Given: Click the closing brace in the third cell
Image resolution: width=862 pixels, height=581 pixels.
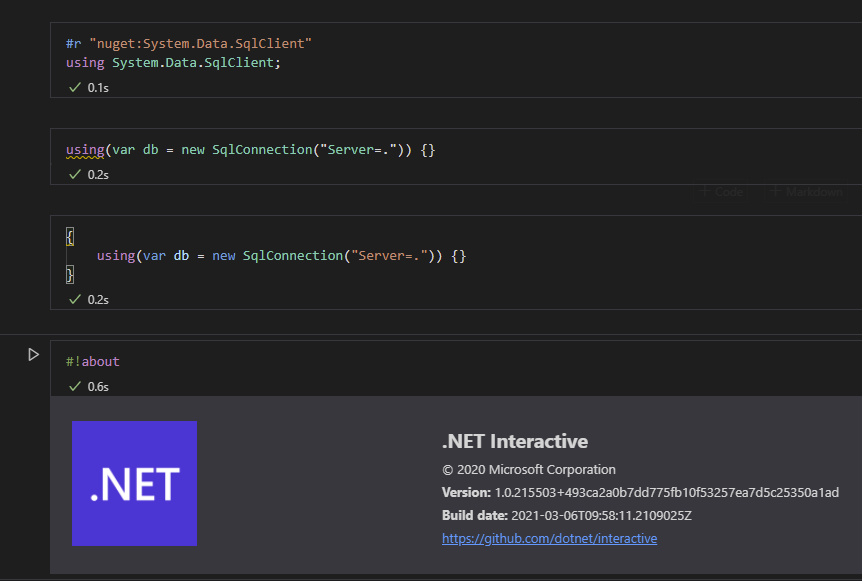Looking at the screenshot, I should [x=68, y=274].
